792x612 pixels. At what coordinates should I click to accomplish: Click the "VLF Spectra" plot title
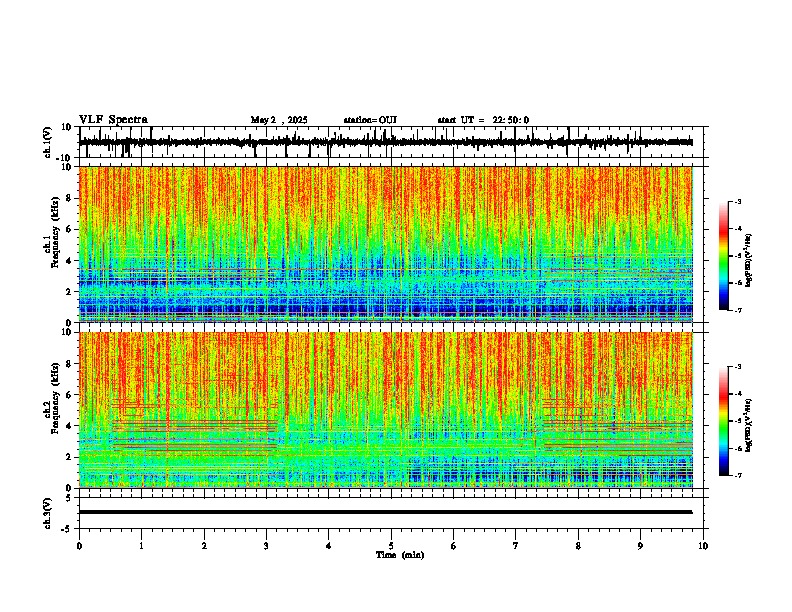click(113, 120)
